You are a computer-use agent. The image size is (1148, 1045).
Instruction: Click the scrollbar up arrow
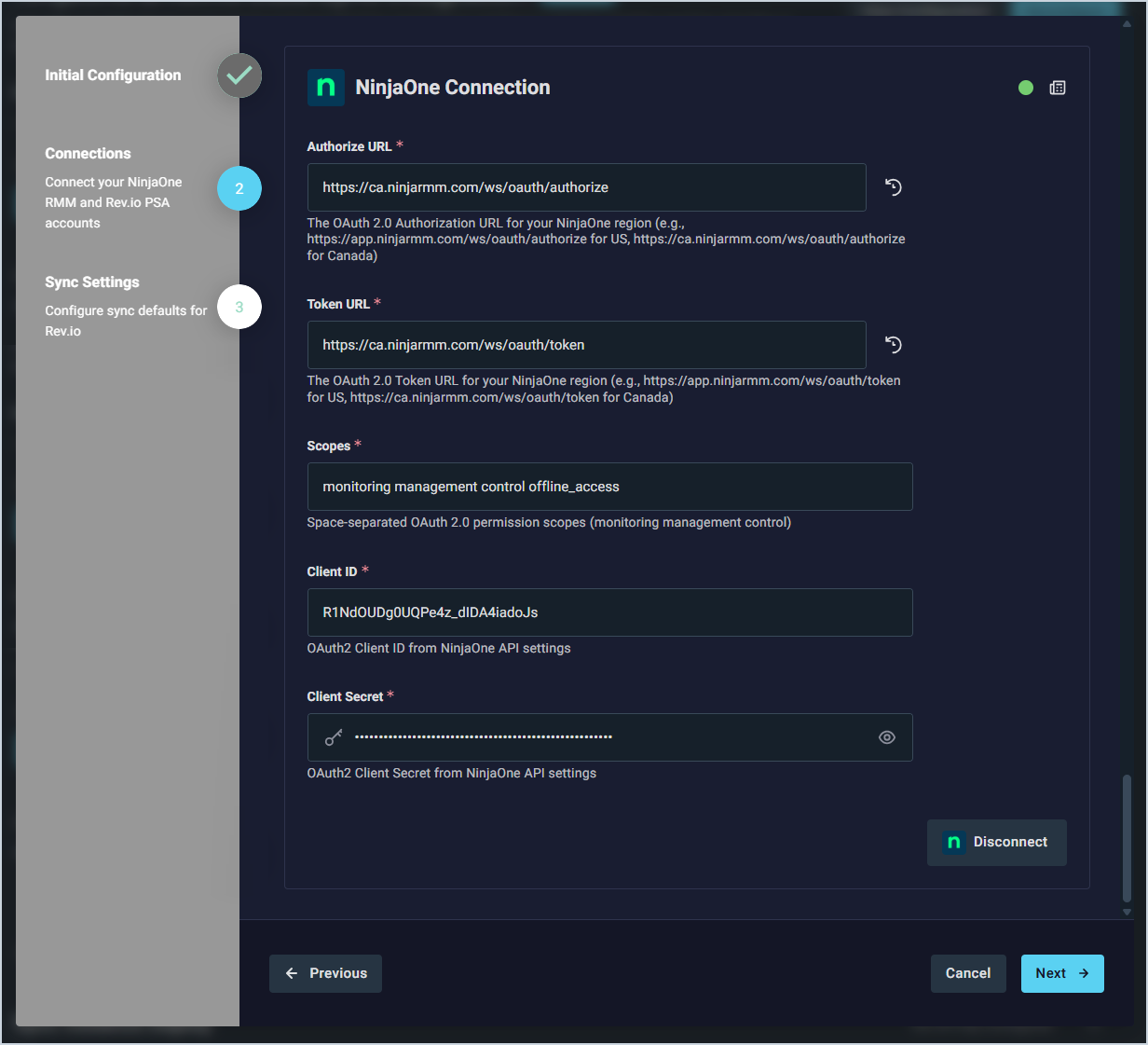pos(1127,24)
